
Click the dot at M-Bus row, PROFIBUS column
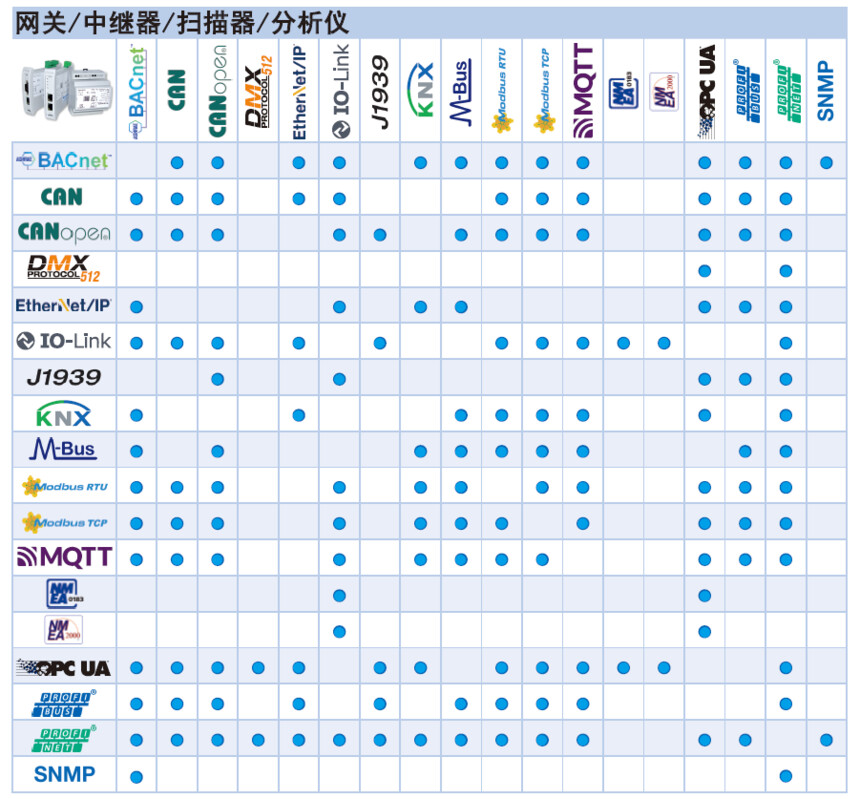pyautogui.click(x=745, y=451)
